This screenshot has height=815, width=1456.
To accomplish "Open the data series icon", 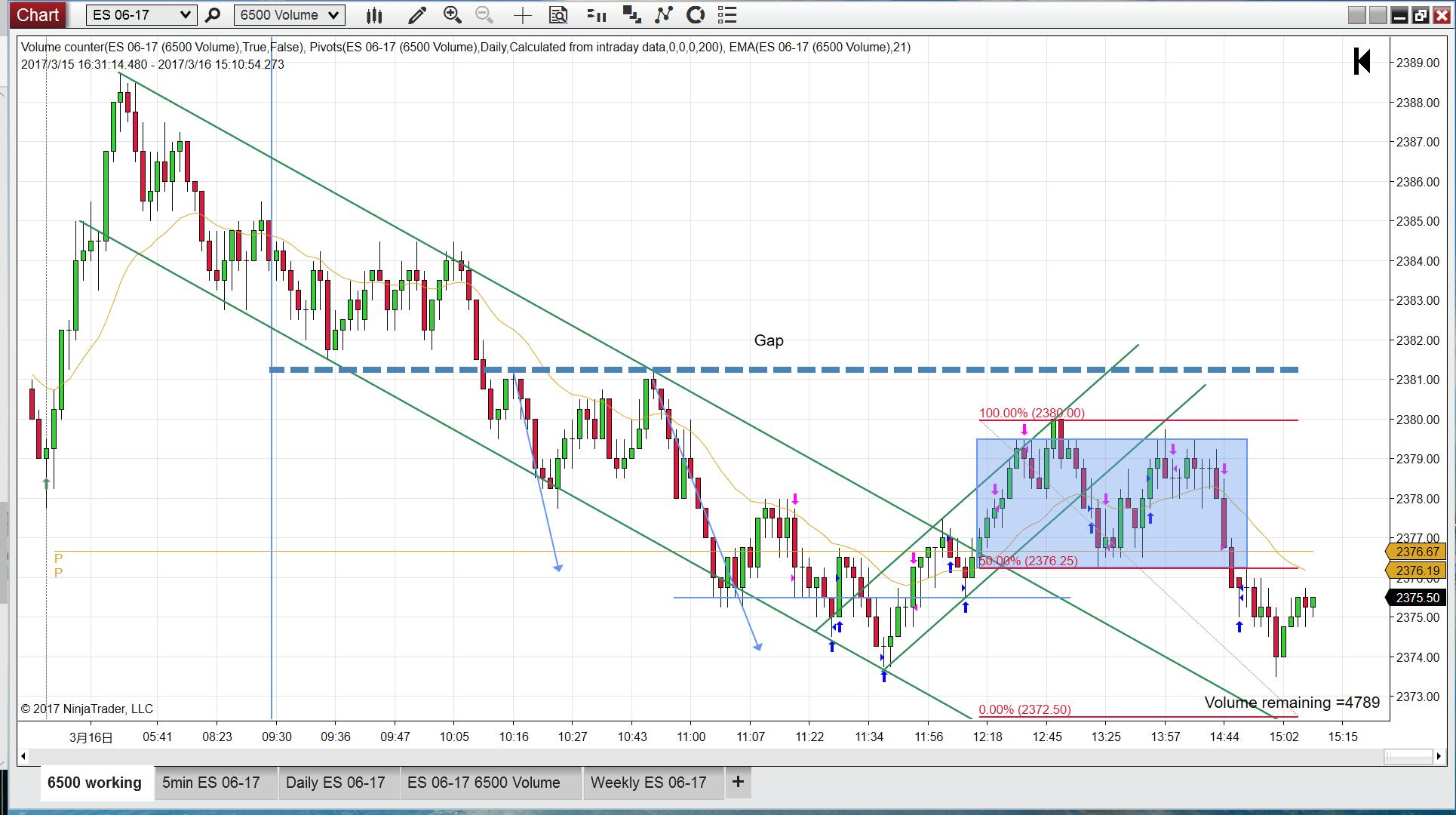I will (x=596, y=14).
